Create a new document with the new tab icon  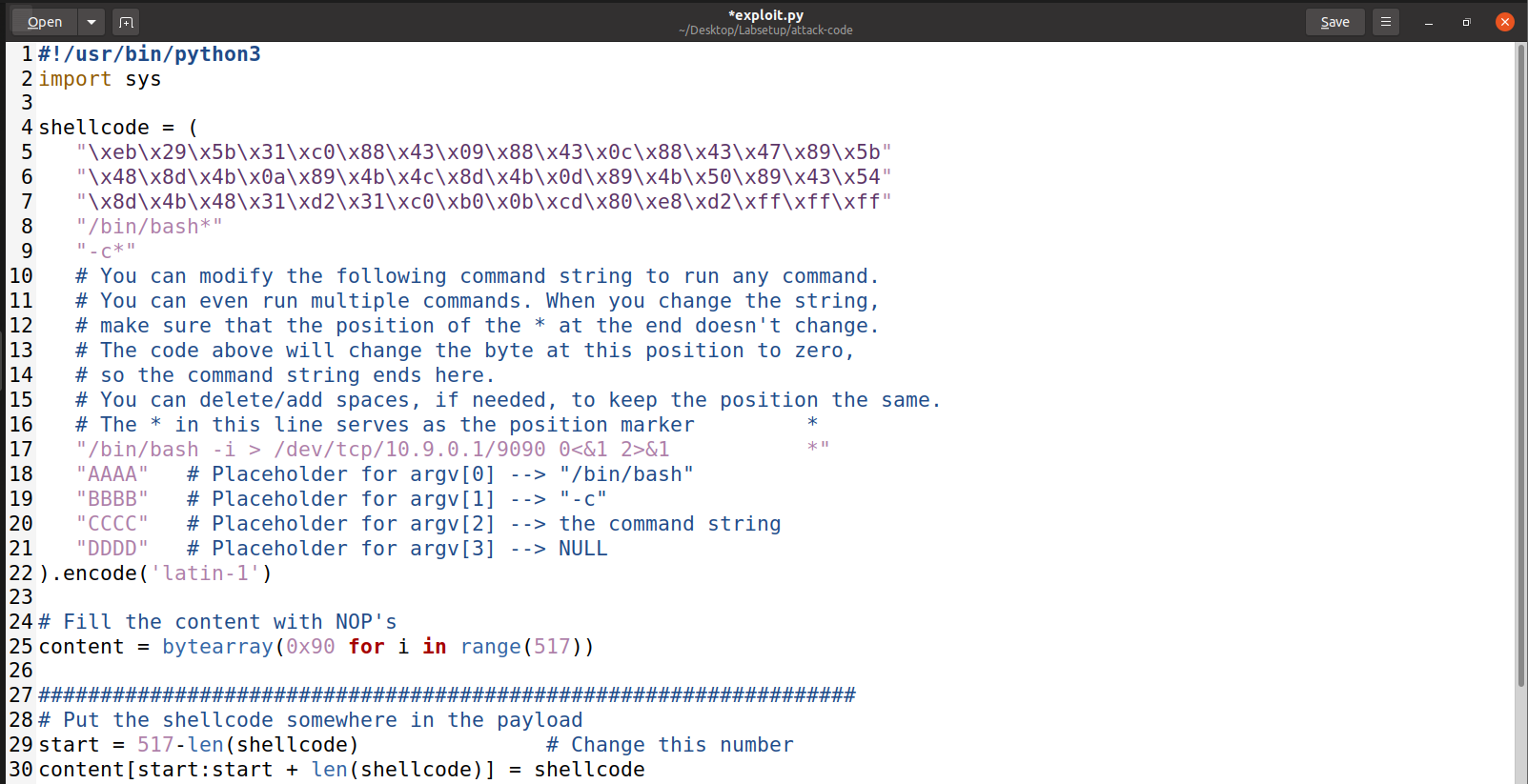point(126,21)
